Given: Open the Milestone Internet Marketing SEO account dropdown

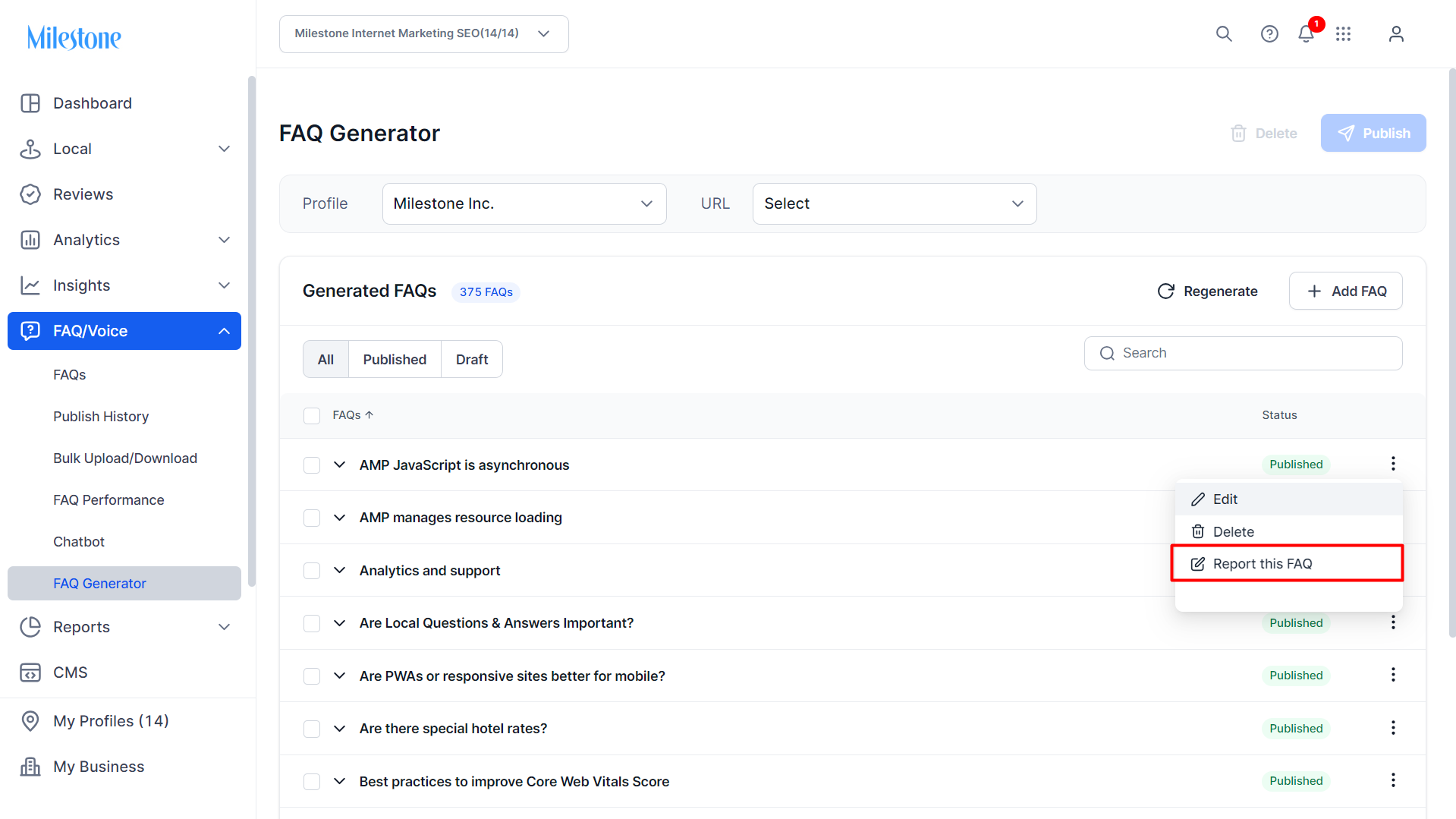Looking at the screenshot, I should [423, 34].
